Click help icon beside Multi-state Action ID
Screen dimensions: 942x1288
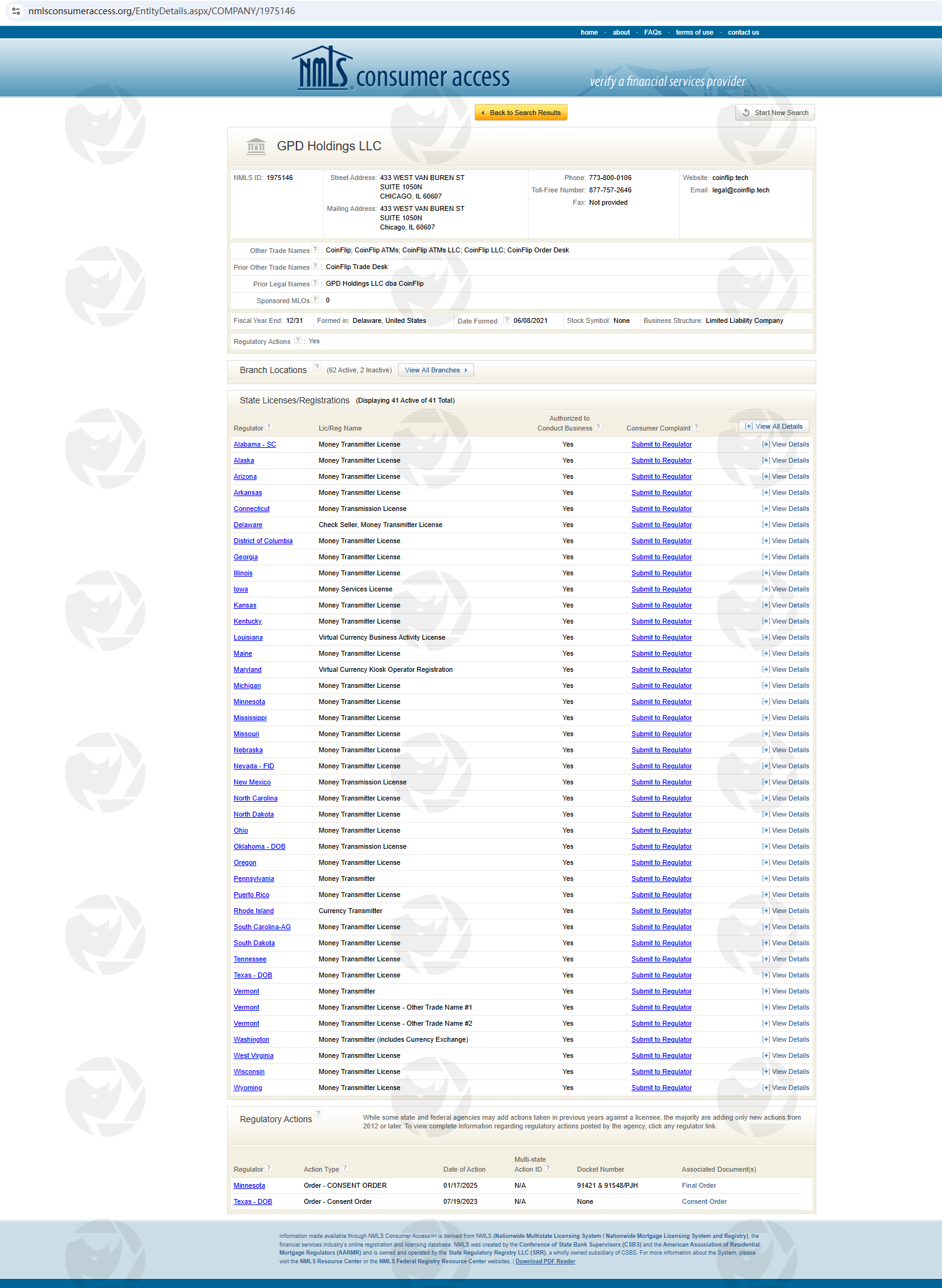click(548, 1169)
